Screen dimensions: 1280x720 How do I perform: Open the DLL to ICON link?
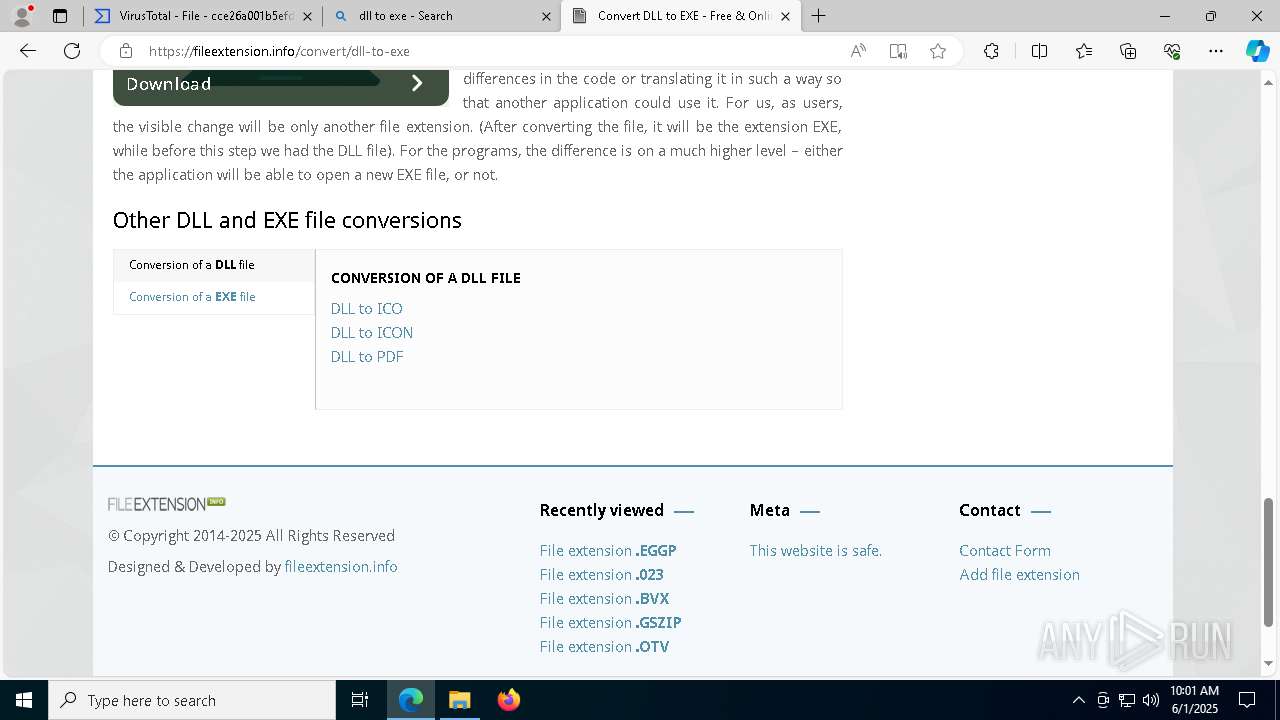coord(372,333)
